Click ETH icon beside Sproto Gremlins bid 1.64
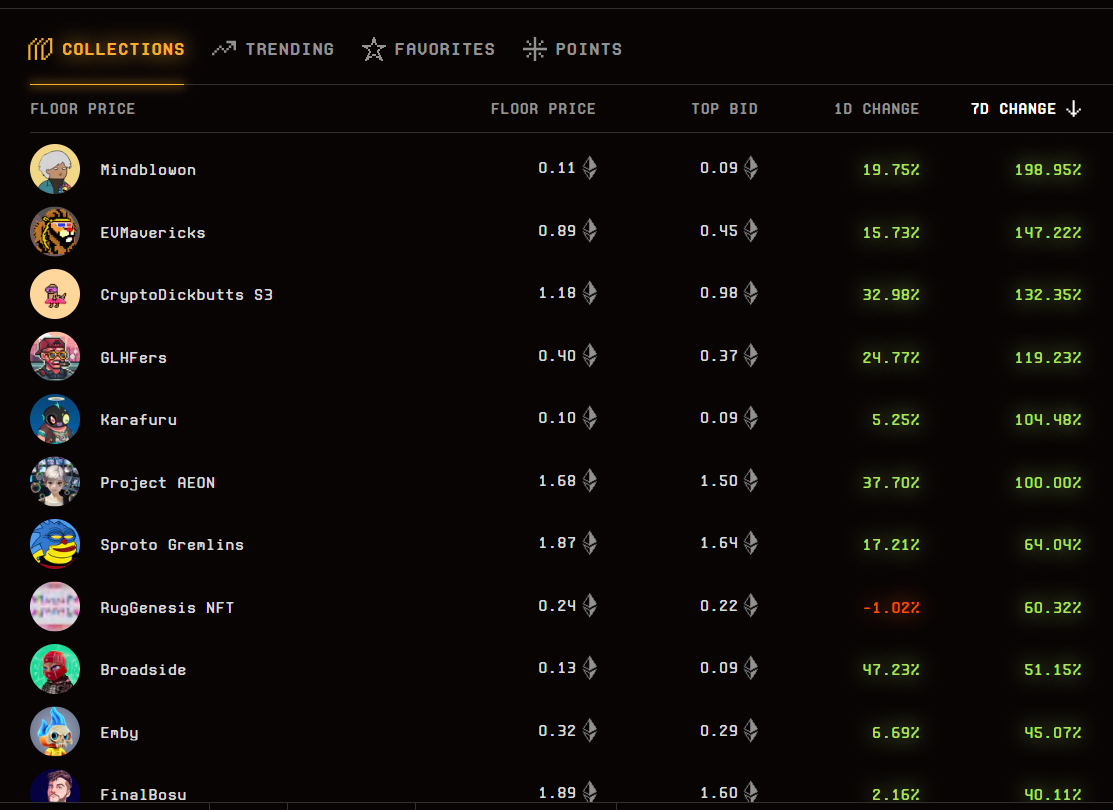Screen dimensions: 1113x810 (751, 543)
